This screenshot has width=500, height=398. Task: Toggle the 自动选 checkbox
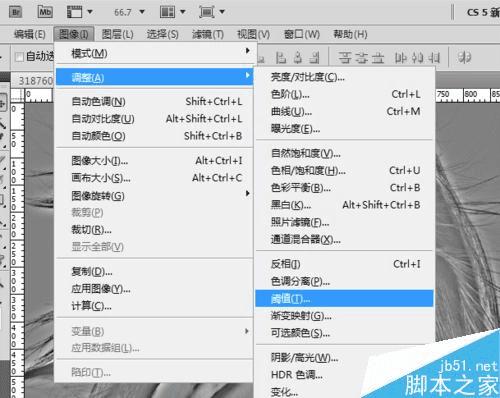[19, 57]
